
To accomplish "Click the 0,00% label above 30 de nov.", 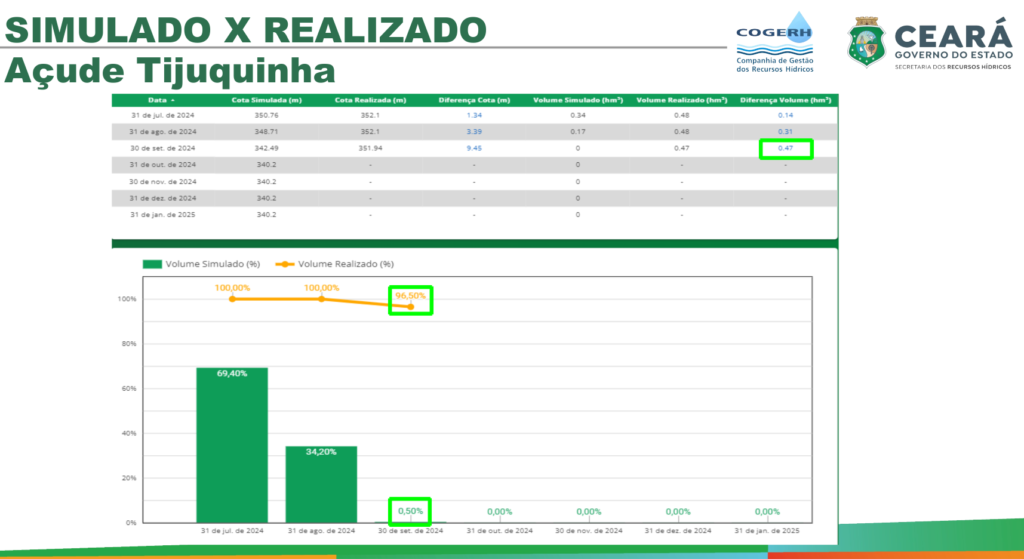I will [589, 512].
